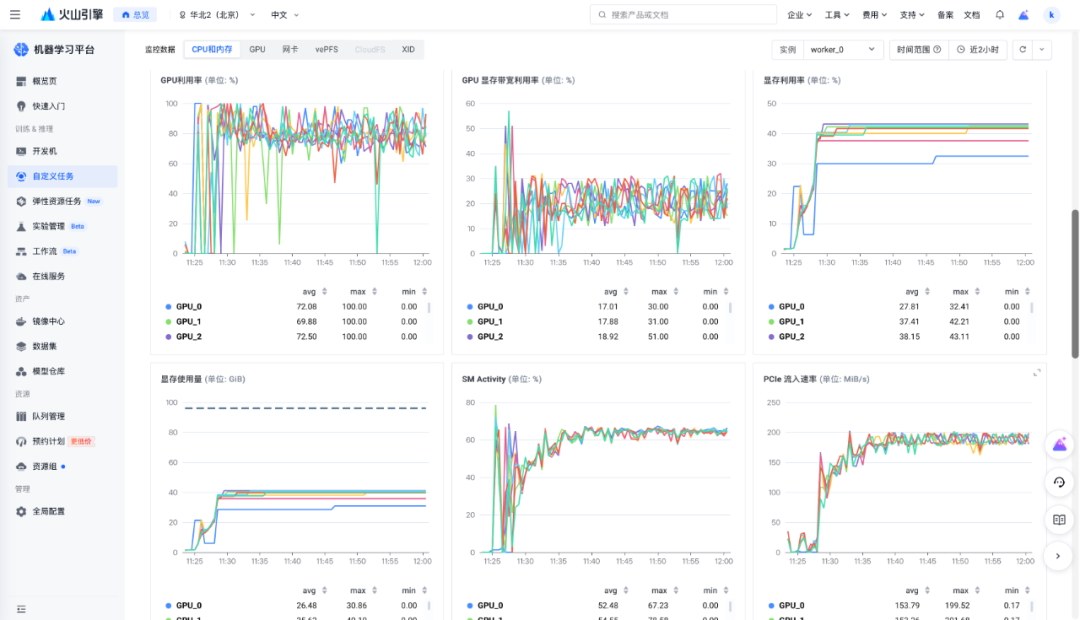This screenshot has width=1080, height=620.
Task: Go to 全局配置 settings in sidebar
Action: tap(47, 511)
